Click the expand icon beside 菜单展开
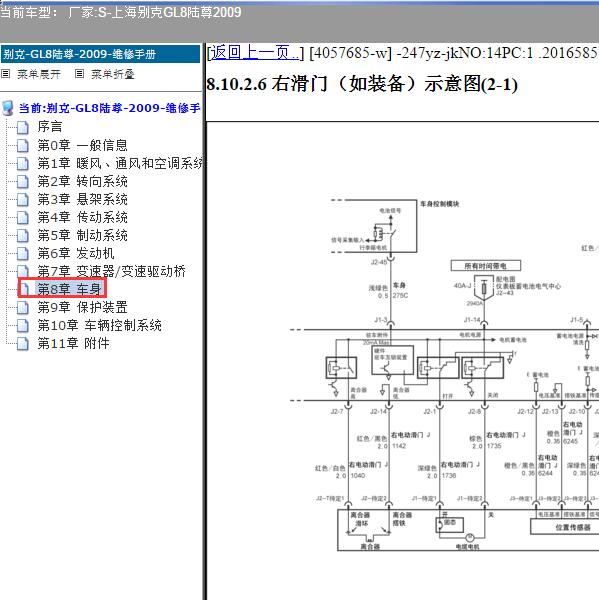Image resolution: width=599 pixels, height=600 pixels. [x=6, y=73]
